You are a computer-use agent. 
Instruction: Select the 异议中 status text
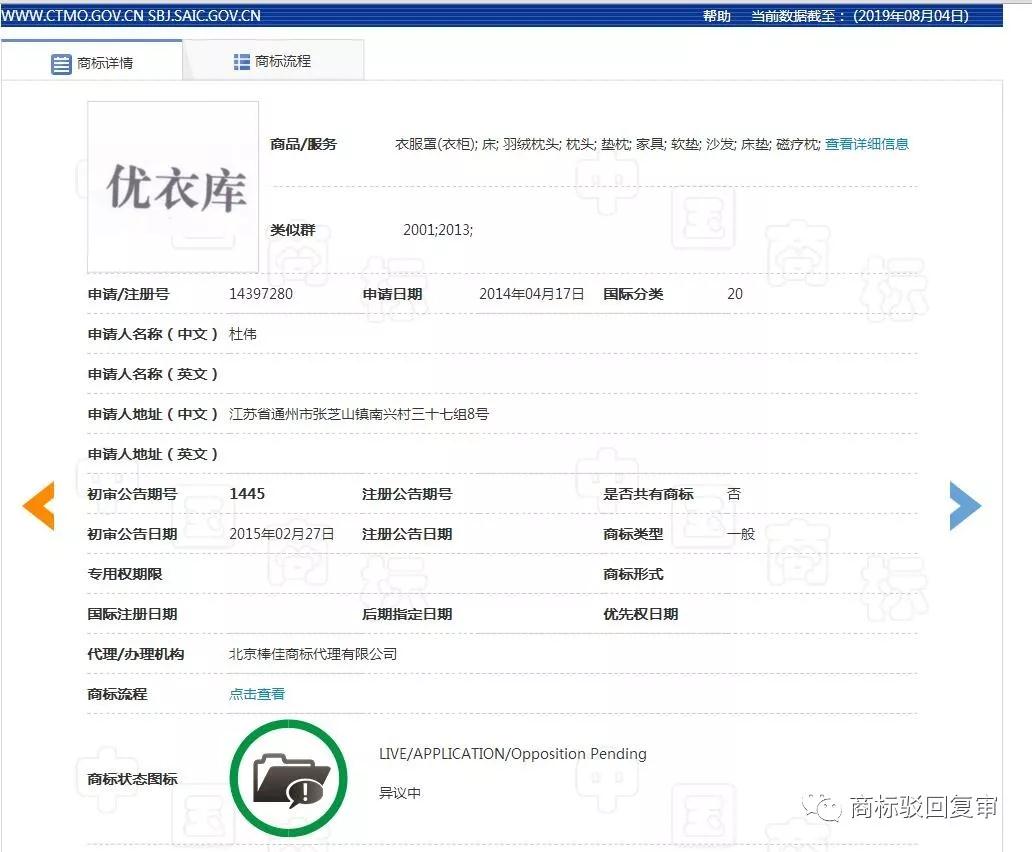point(400,793)
